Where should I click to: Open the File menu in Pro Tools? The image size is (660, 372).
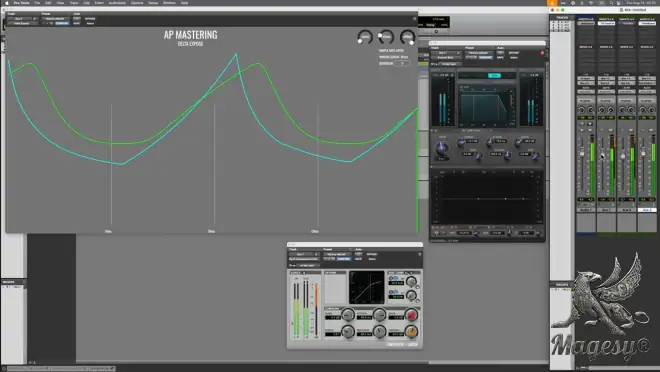tap(37, 3)
